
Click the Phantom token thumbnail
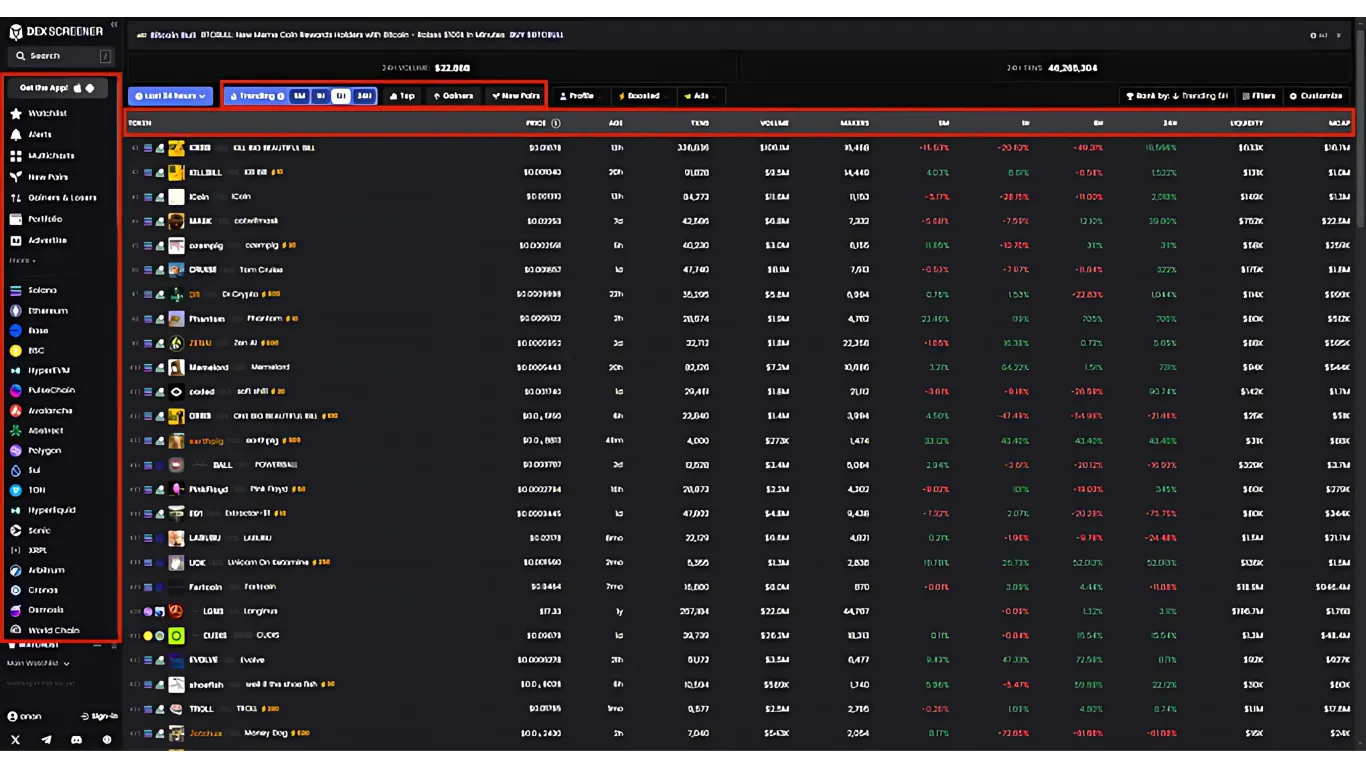click(x=176, y=319)
